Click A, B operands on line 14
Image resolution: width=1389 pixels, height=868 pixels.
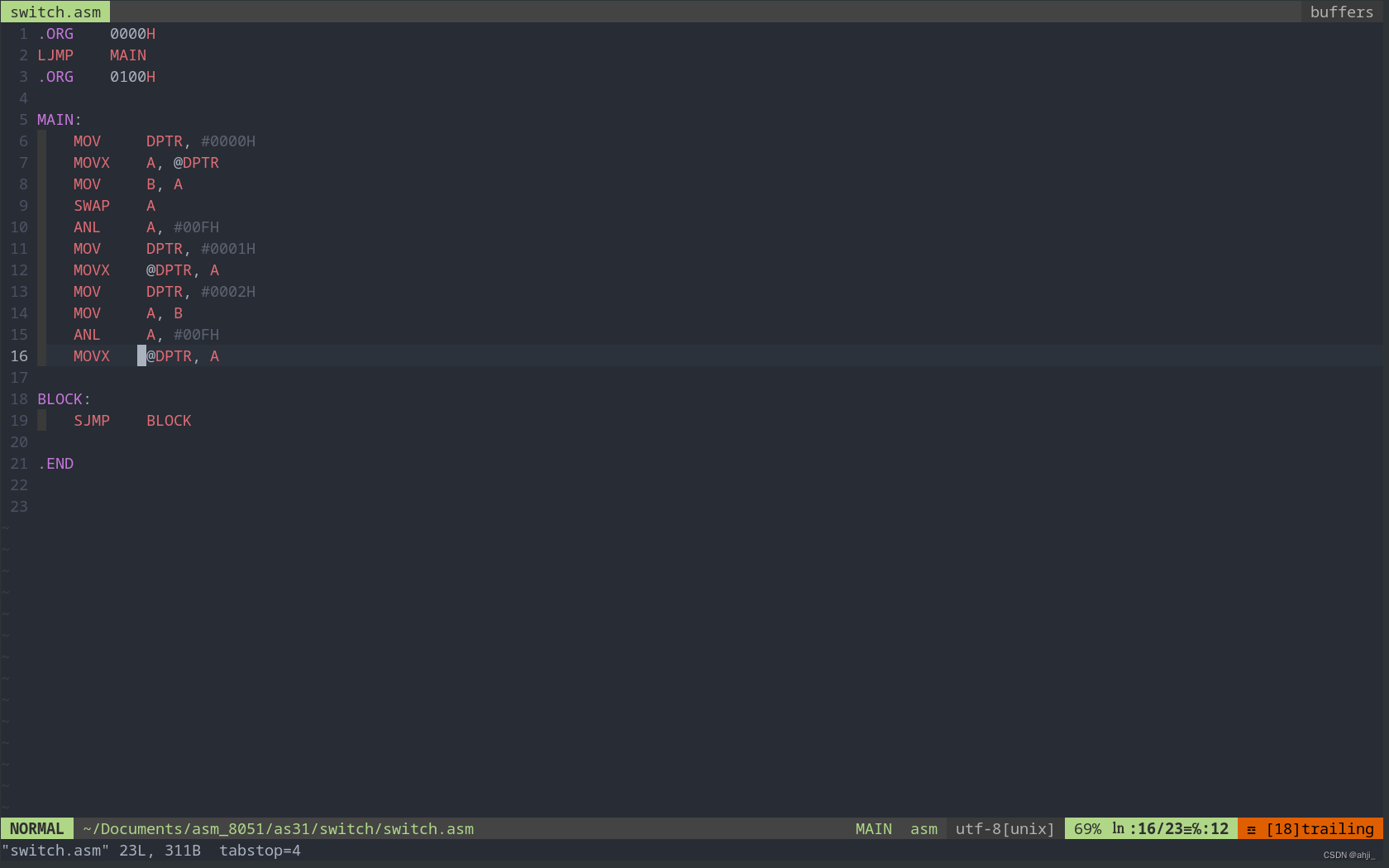pos(165,313)
